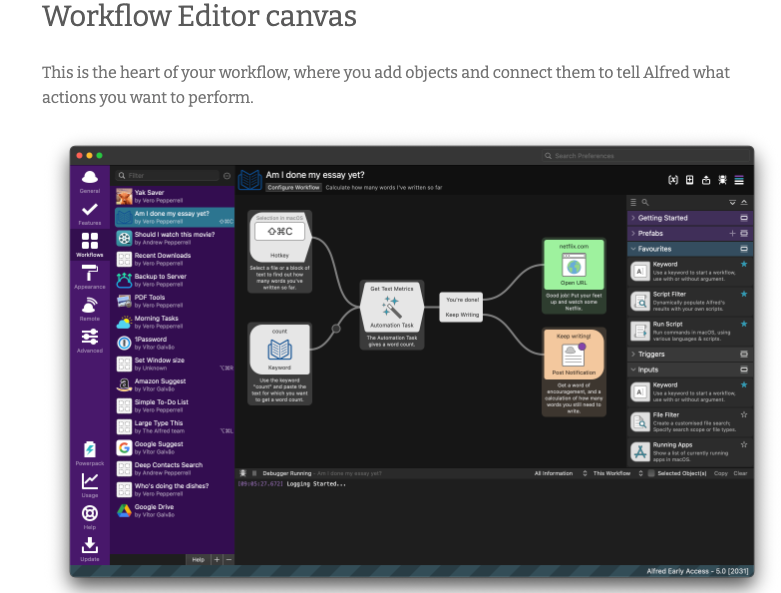The height and width of the screenshot is (593, 781).
Task: Click the Help lifebuoy icon in sidebar
Action: point(90,517)
